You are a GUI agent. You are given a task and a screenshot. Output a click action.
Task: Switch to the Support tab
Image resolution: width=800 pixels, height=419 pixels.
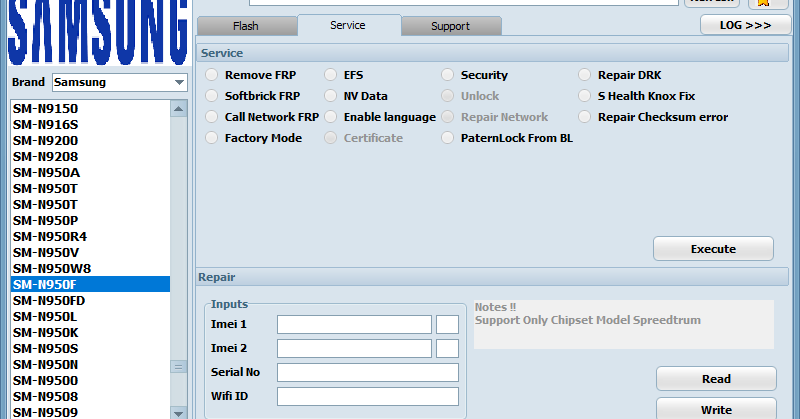(x=451, y=26)
